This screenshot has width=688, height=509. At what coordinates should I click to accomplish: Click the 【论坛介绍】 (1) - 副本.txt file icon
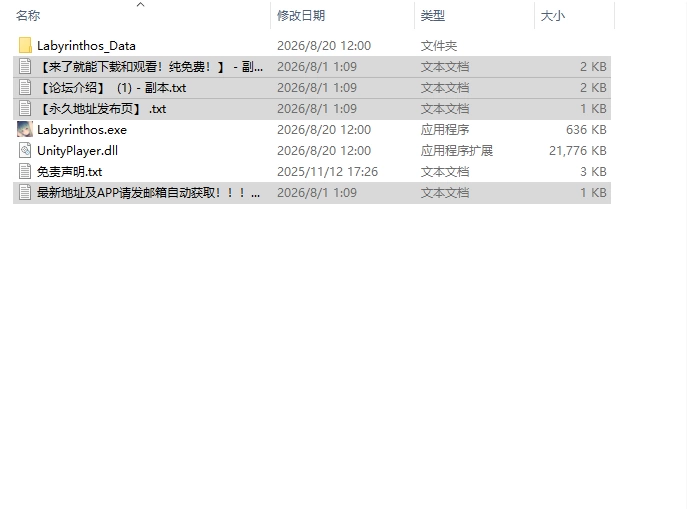tap(25, 87)
